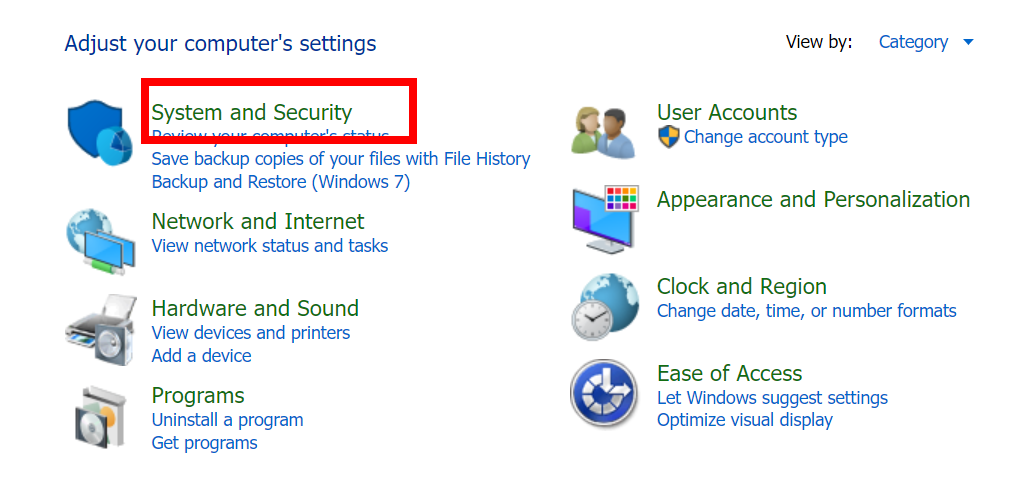Screen dimensions: 1035x497
Task: Open Save backup copies with File History
Action: pyautogui.click(x=340, y=159)
